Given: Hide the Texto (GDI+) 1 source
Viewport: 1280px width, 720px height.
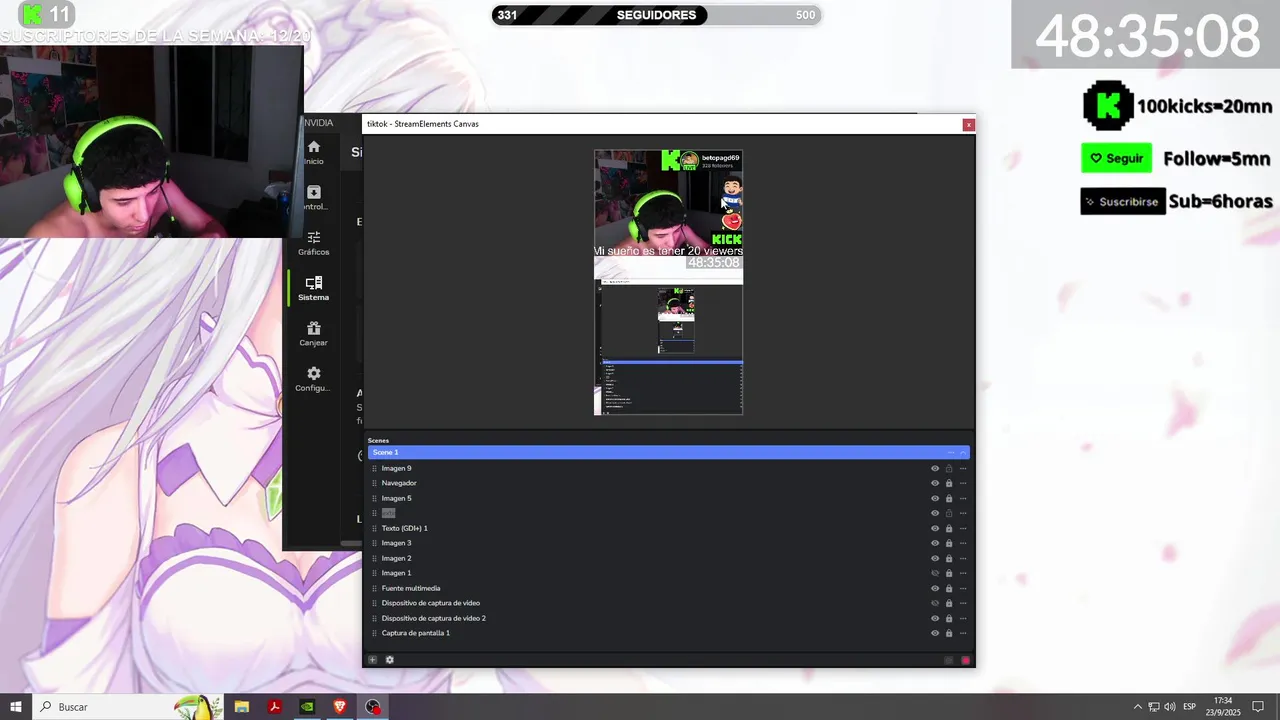Looking at the screenshot, I should (935, 528).
